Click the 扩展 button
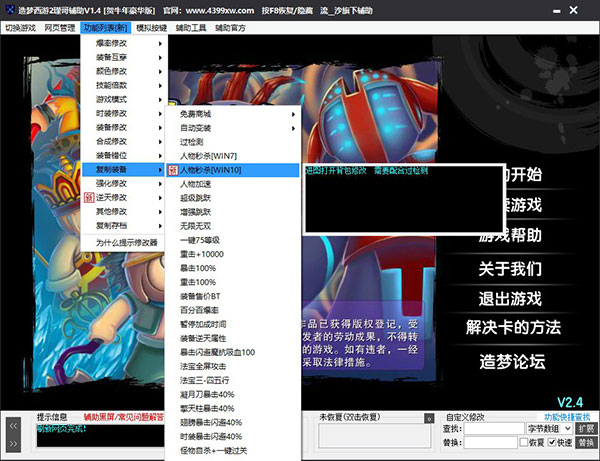This screenshot has height=461, width=600. [x=586, y=429]
